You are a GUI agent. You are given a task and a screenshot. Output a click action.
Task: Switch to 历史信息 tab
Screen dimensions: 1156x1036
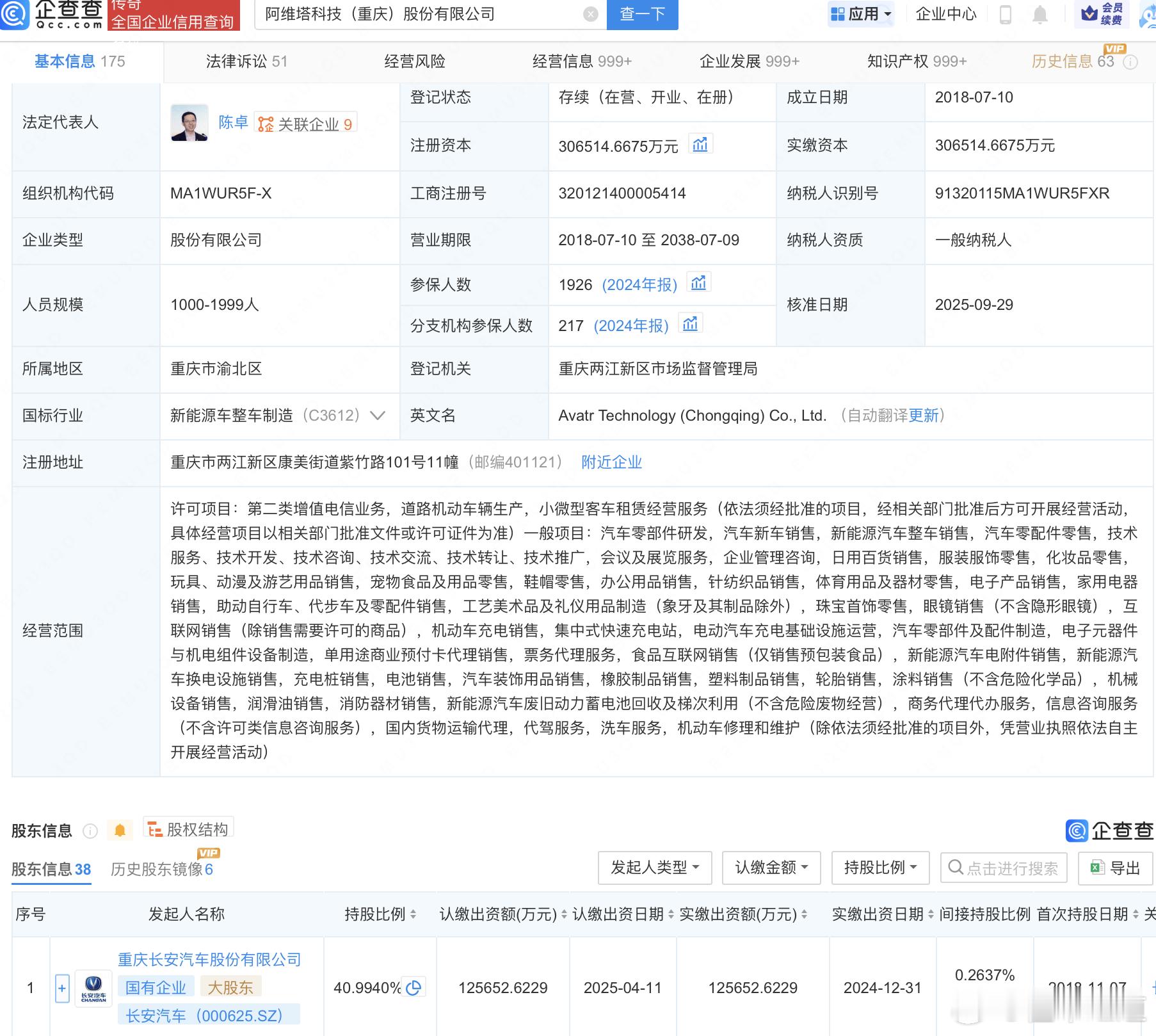[x=1073, y=61]
